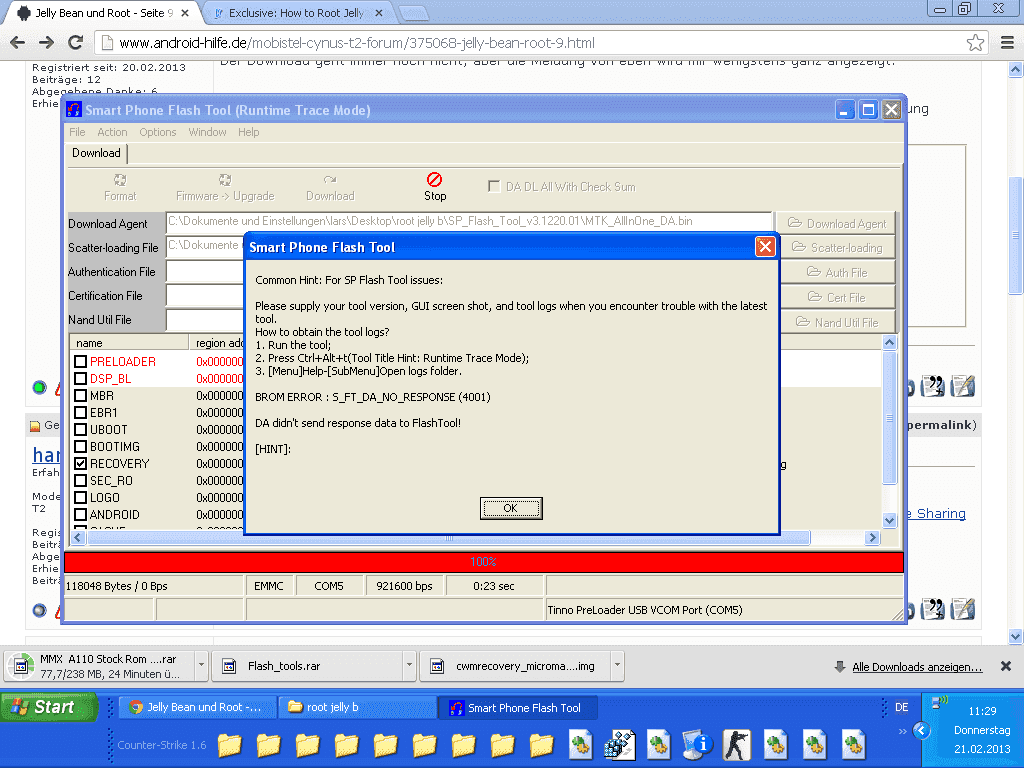Image resolution: width=1024 pixels, height=768 pixels.
Task: Click the Download Agent browse button
Action: pos(837,223)
